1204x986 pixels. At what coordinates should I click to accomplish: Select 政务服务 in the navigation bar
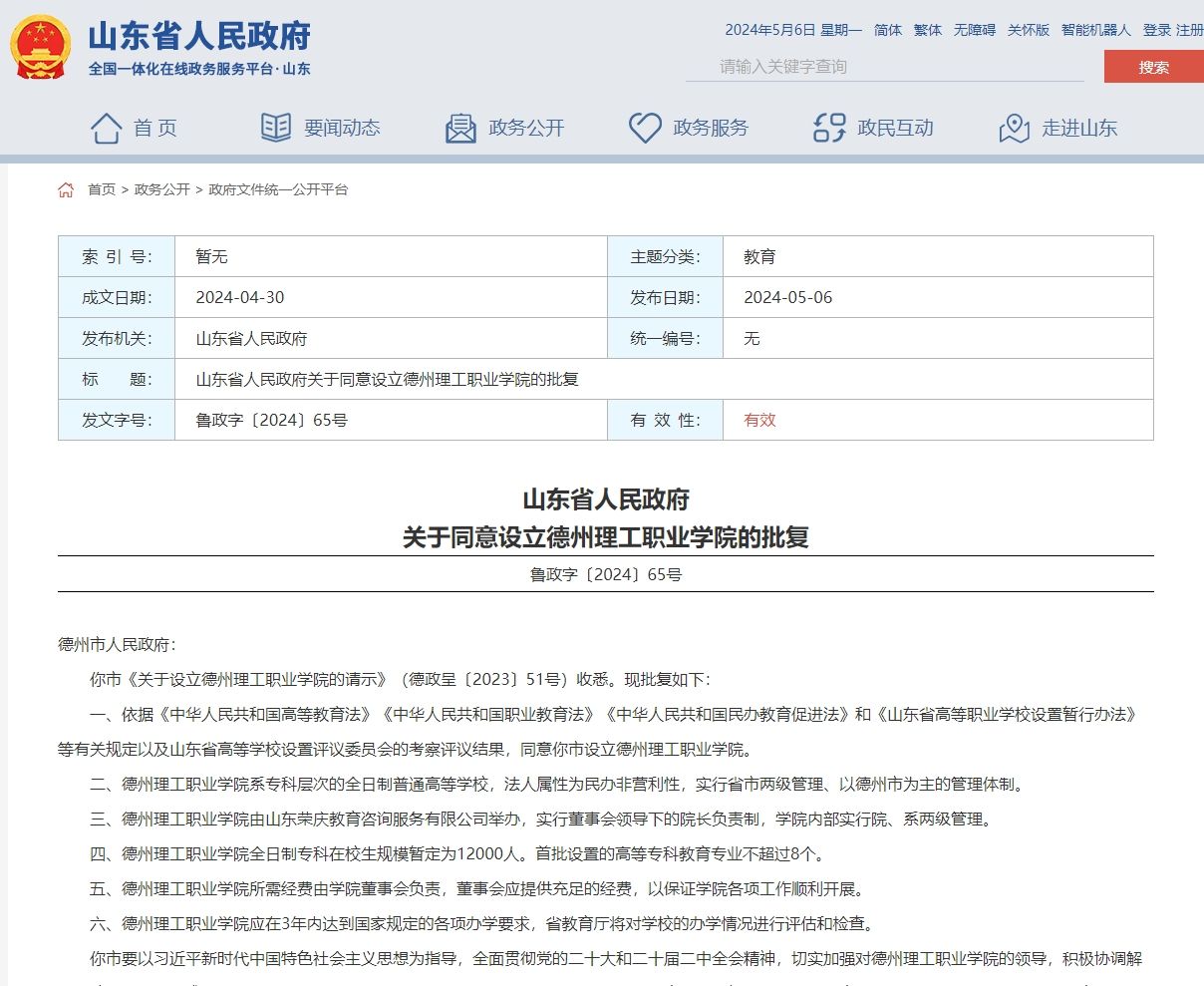pos(711,128)
